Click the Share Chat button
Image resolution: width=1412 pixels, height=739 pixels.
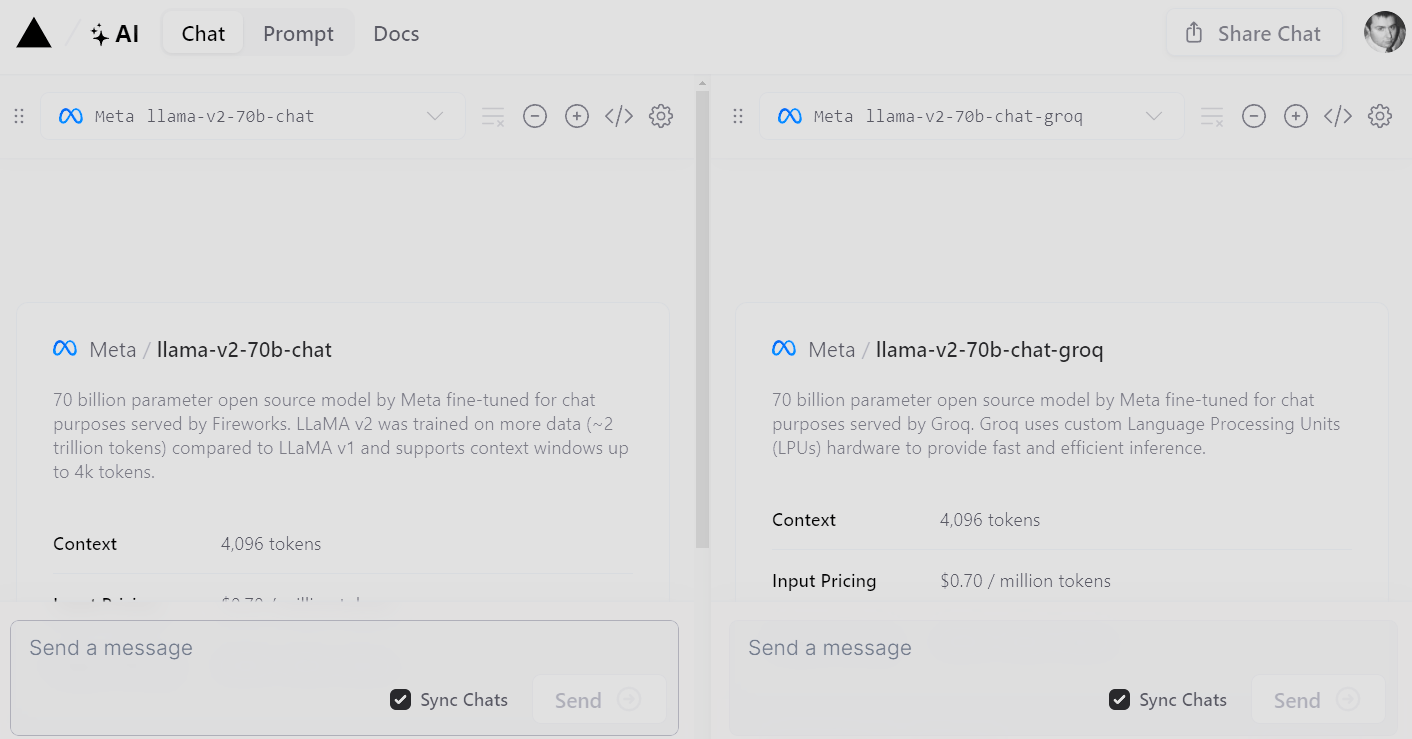(1254, 33)
